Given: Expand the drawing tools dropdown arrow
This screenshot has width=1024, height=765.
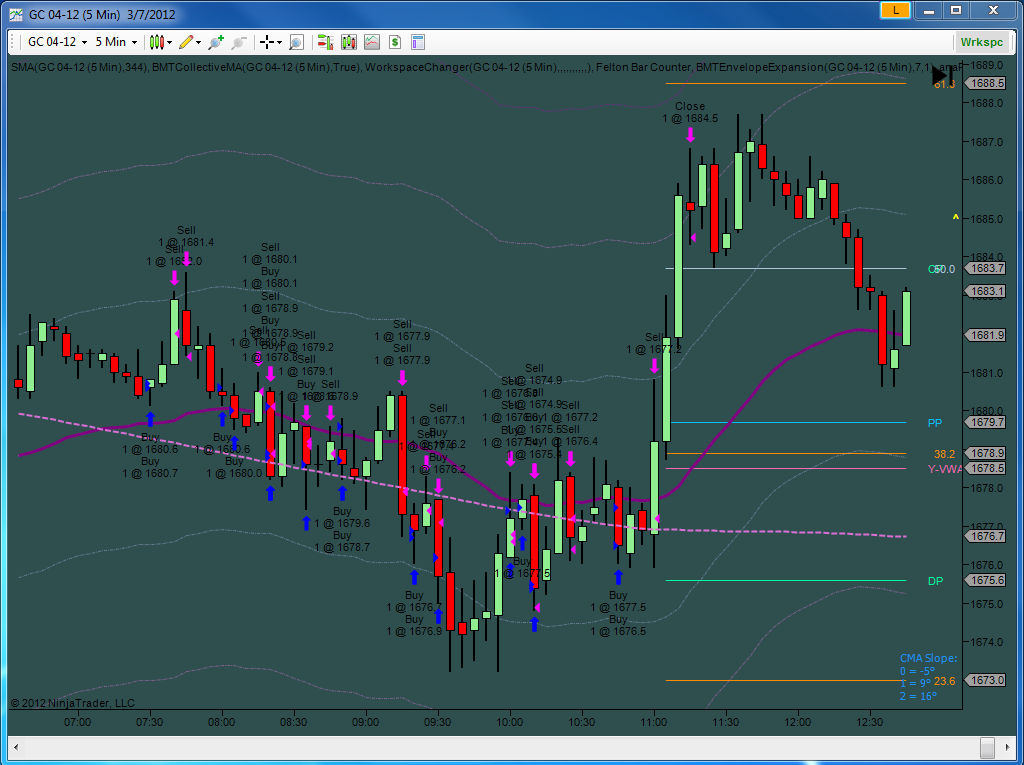Looking at the screenshot, I should click(199, 42).
